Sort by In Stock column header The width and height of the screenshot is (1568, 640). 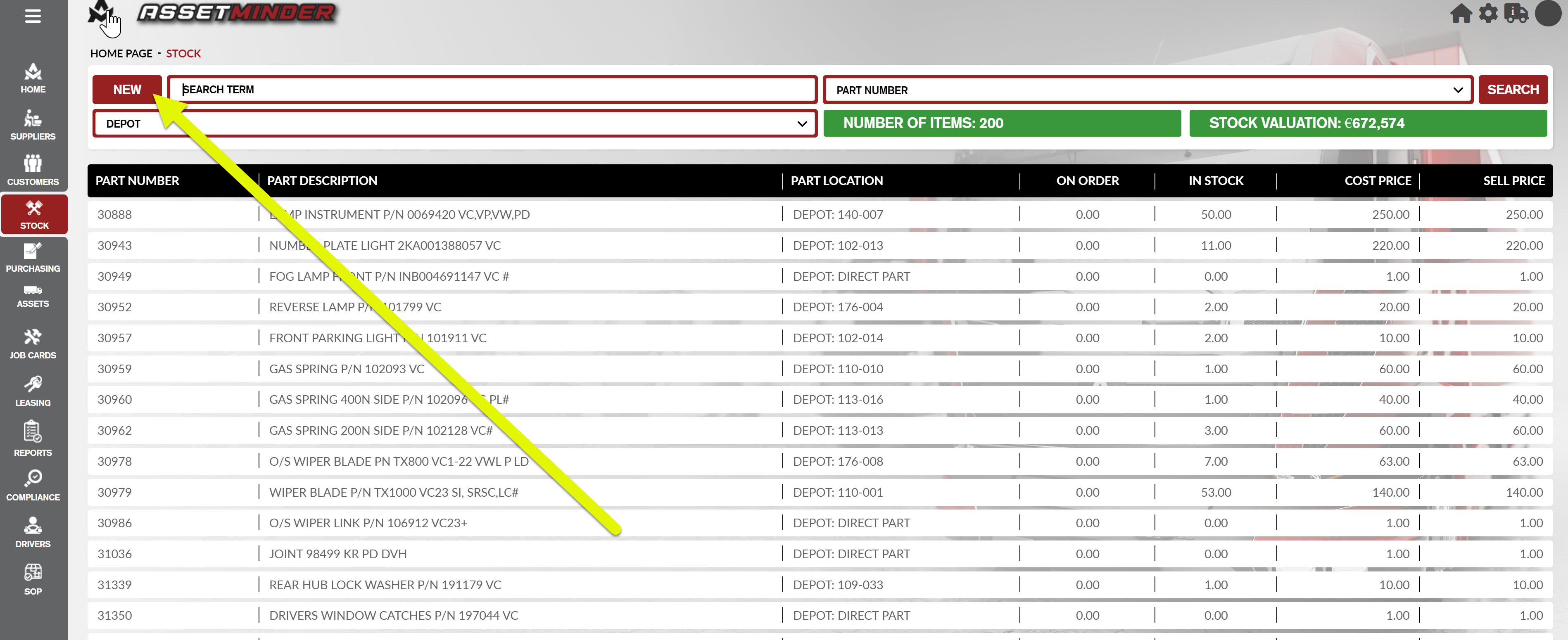coord(1216,181)
